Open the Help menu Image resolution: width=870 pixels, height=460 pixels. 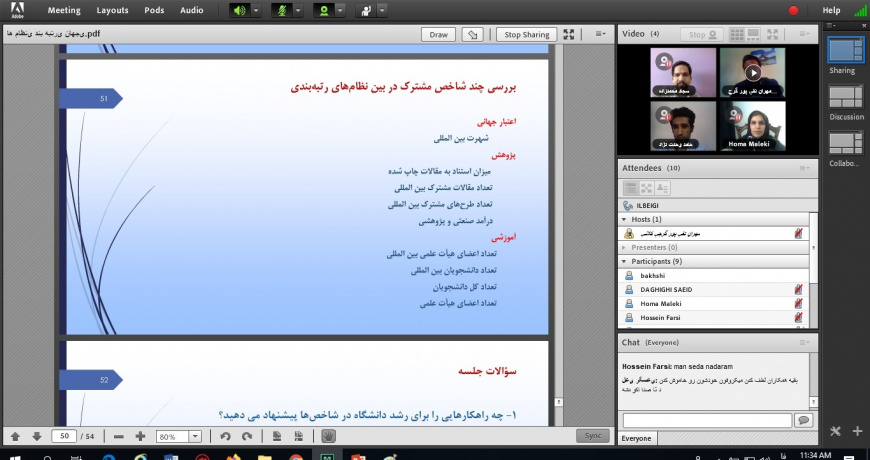coord(831,11)
